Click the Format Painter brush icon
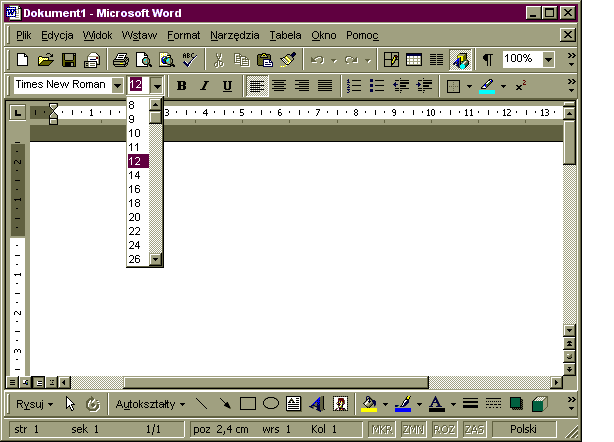Screen dimensions: 614x442 point(288,60)
